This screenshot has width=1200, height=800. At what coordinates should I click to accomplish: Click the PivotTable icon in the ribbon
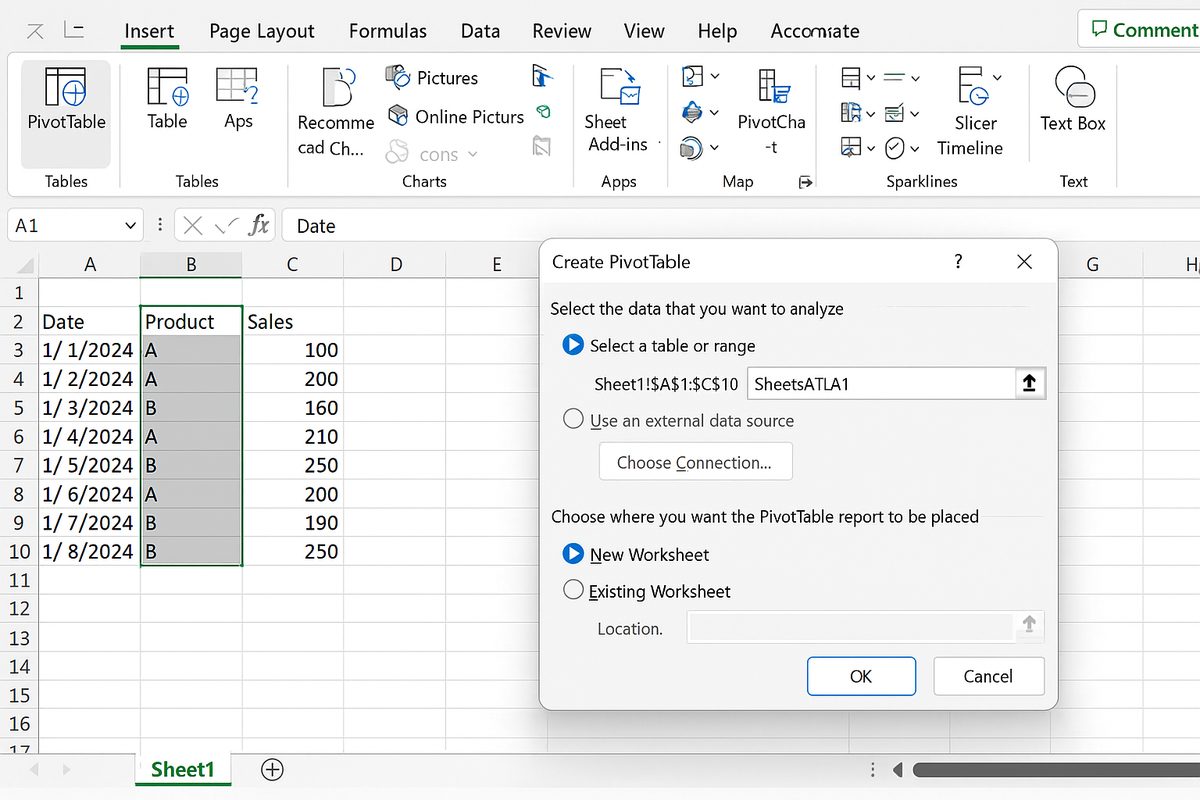66,88
